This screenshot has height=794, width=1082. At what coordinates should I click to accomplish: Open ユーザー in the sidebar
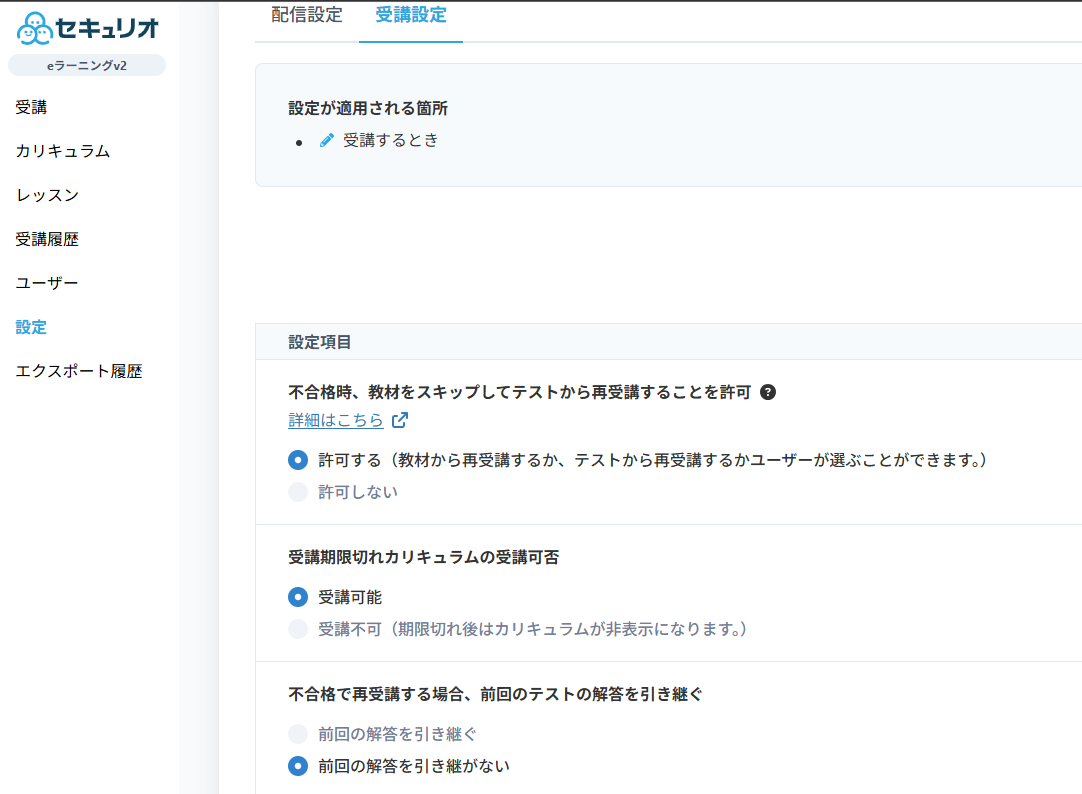(x=47, y=283)
